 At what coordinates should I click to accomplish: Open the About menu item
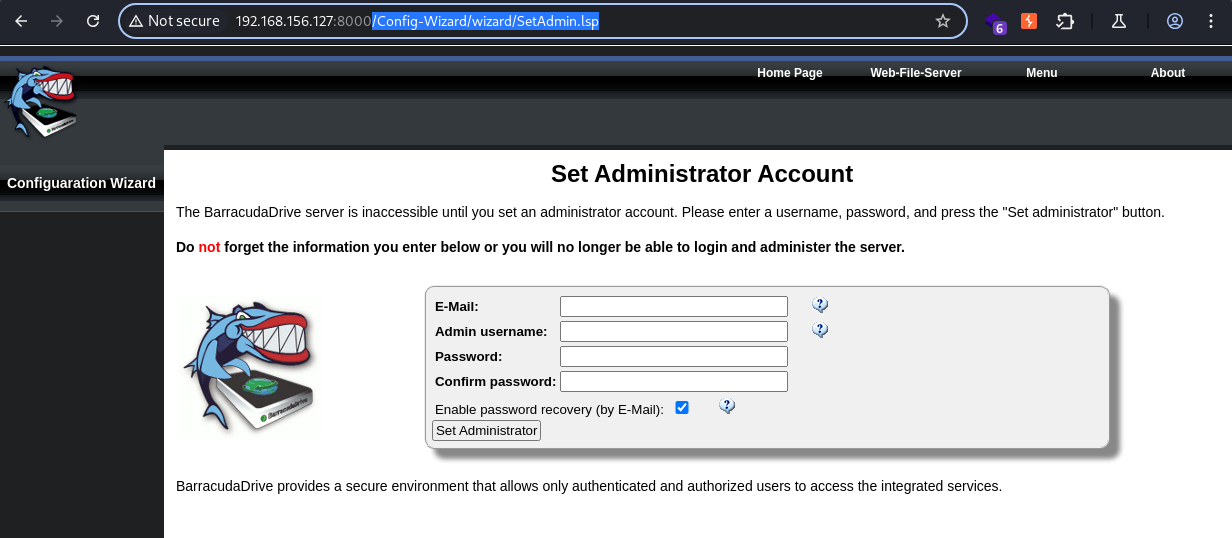(1168, 73)
